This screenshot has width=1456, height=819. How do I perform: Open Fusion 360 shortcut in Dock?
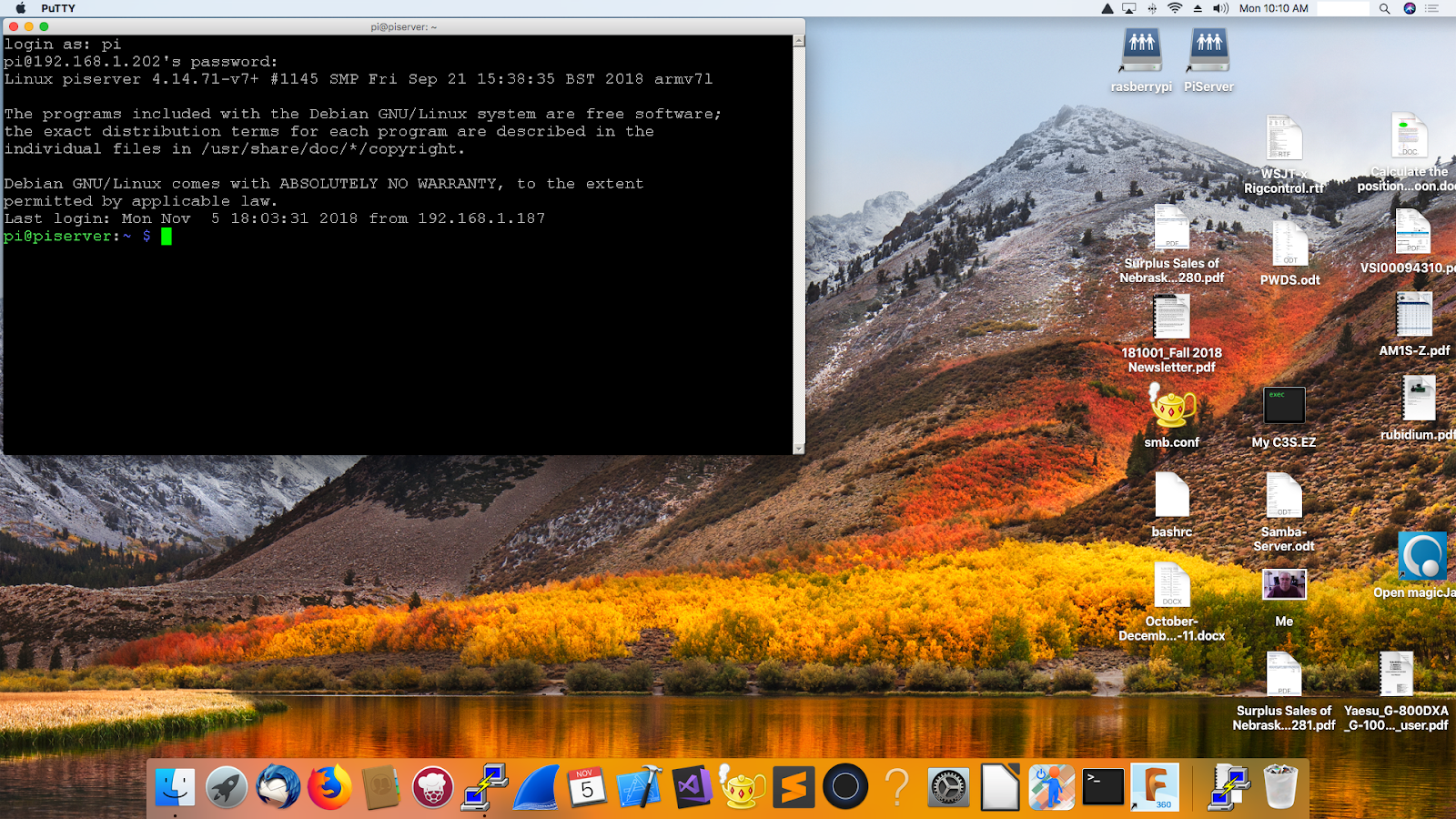point(1156,787)
